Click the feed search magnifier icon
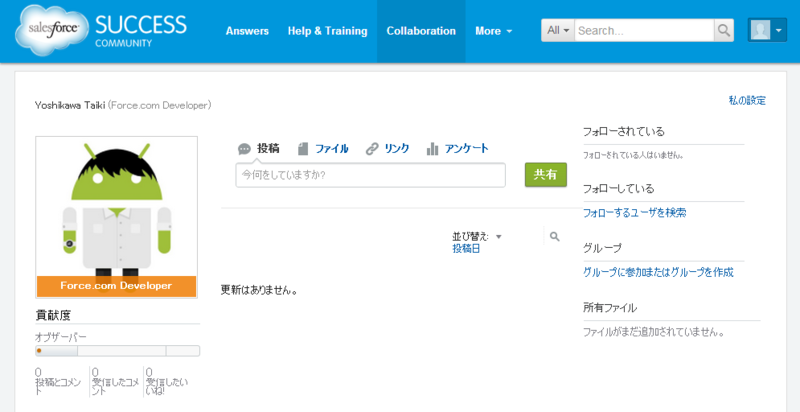 555,237
